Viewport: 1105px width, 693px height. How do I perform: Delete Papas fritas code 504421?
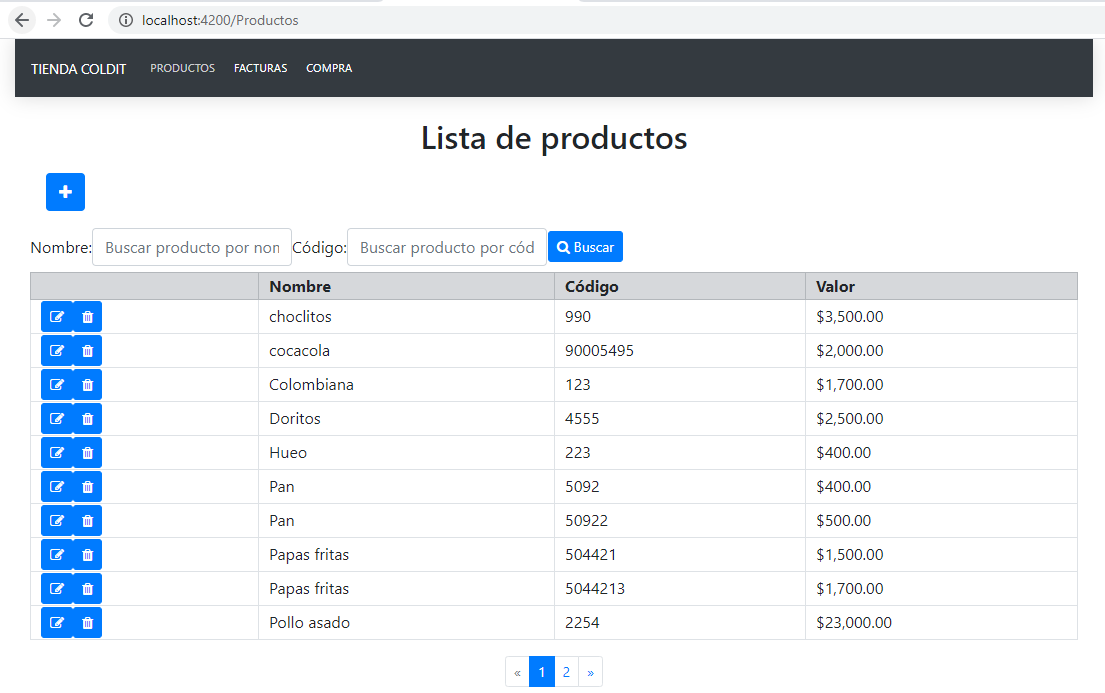[x=87, y=555]
